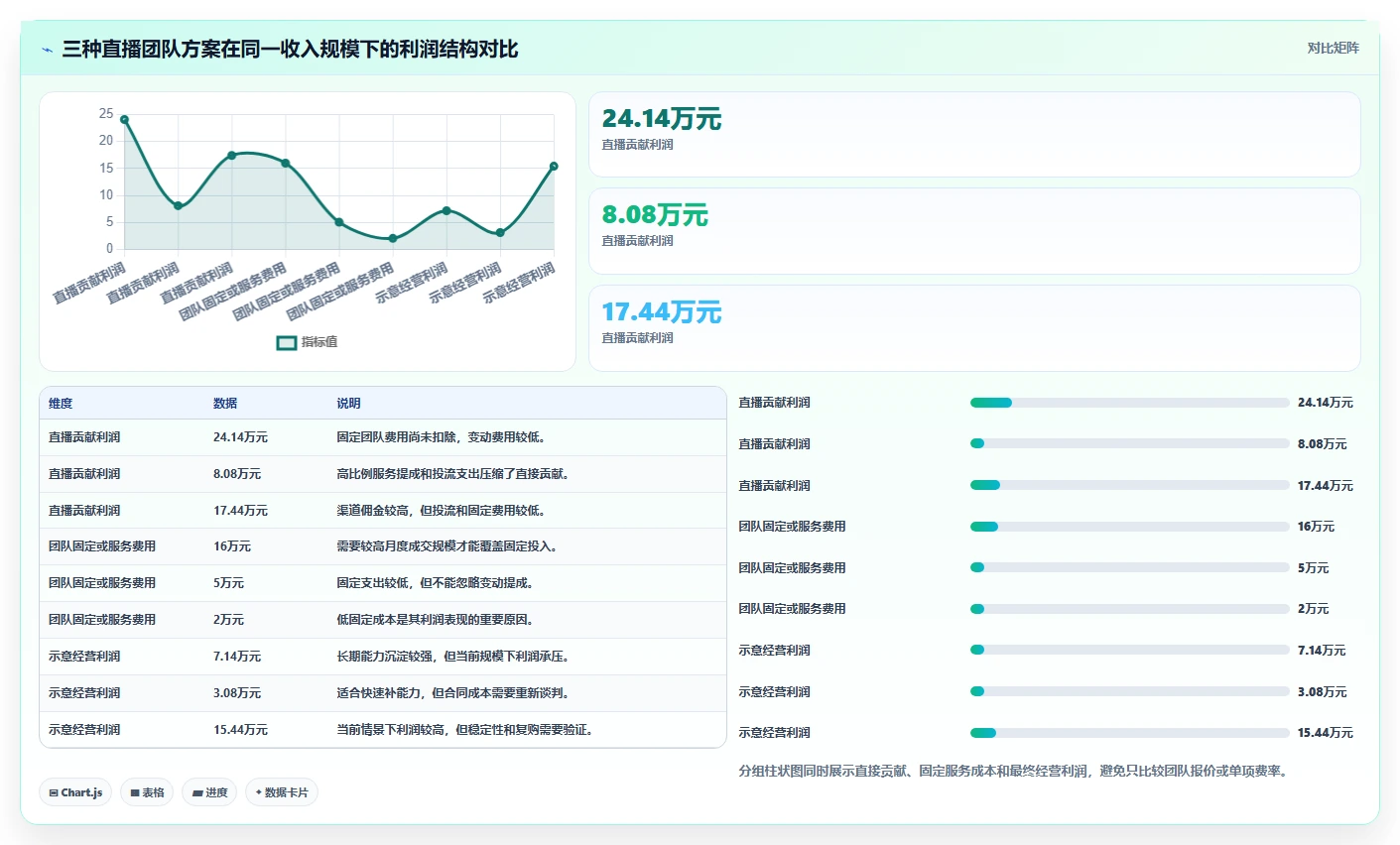
Task: Click the note 渠道佣金较高，但投流和固定费用较低。
Action: (x=442, y=511)
